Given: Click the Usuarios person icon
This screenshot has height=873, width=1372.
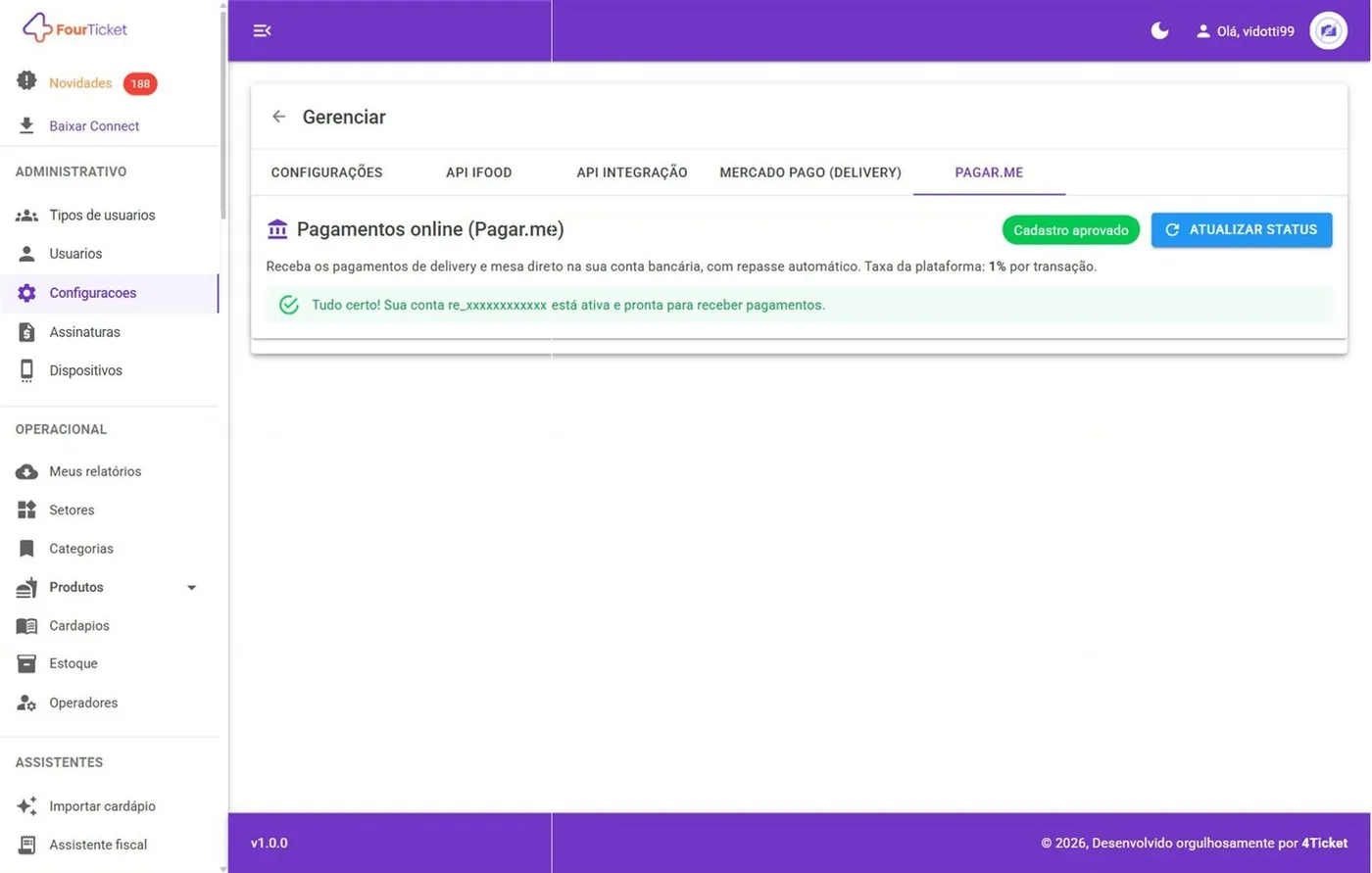Looking at the screenshot, I should point(26,254).
